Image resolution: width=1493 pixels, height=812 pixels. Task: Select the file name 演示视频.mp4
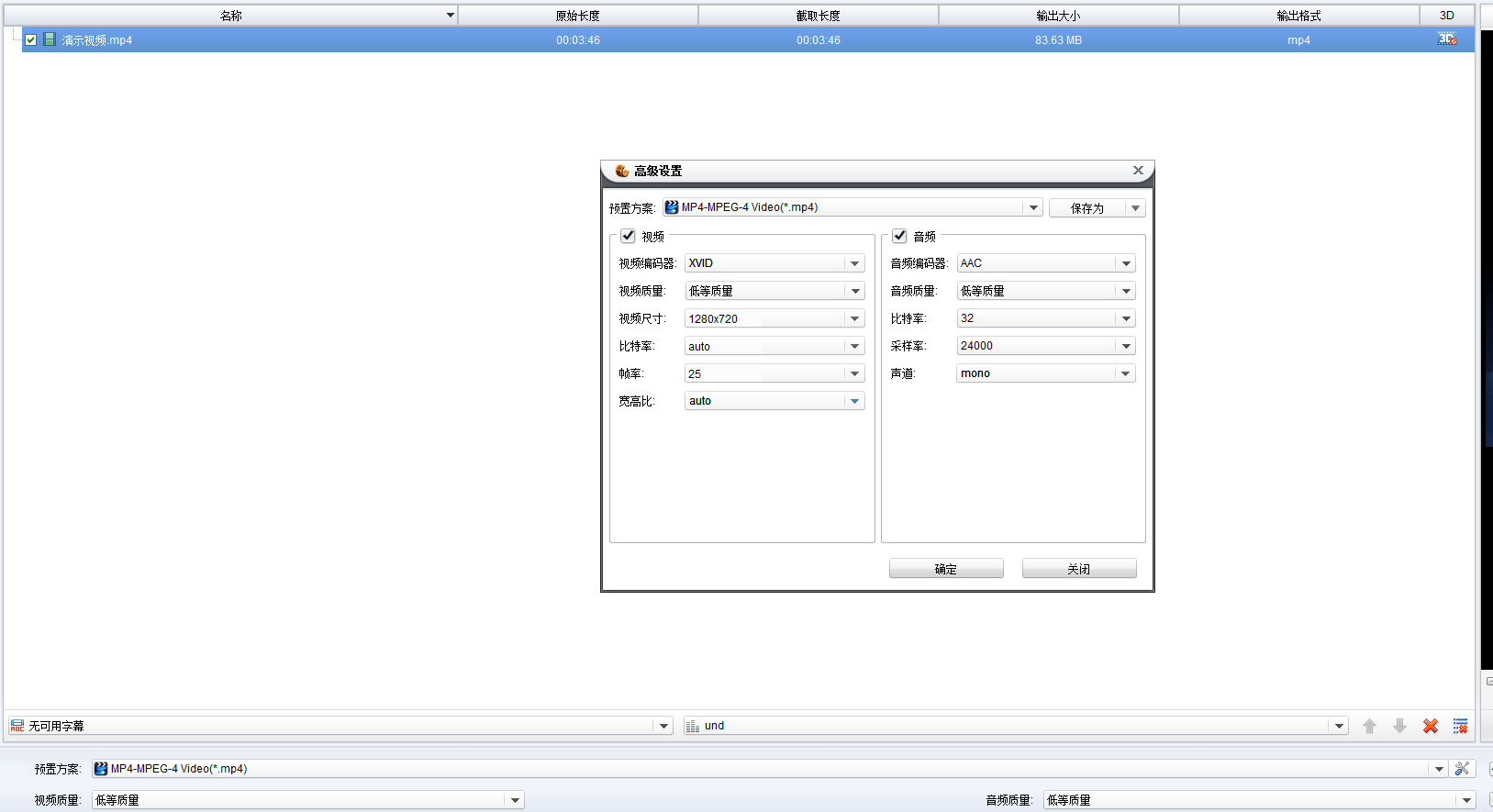click(97, 40)
